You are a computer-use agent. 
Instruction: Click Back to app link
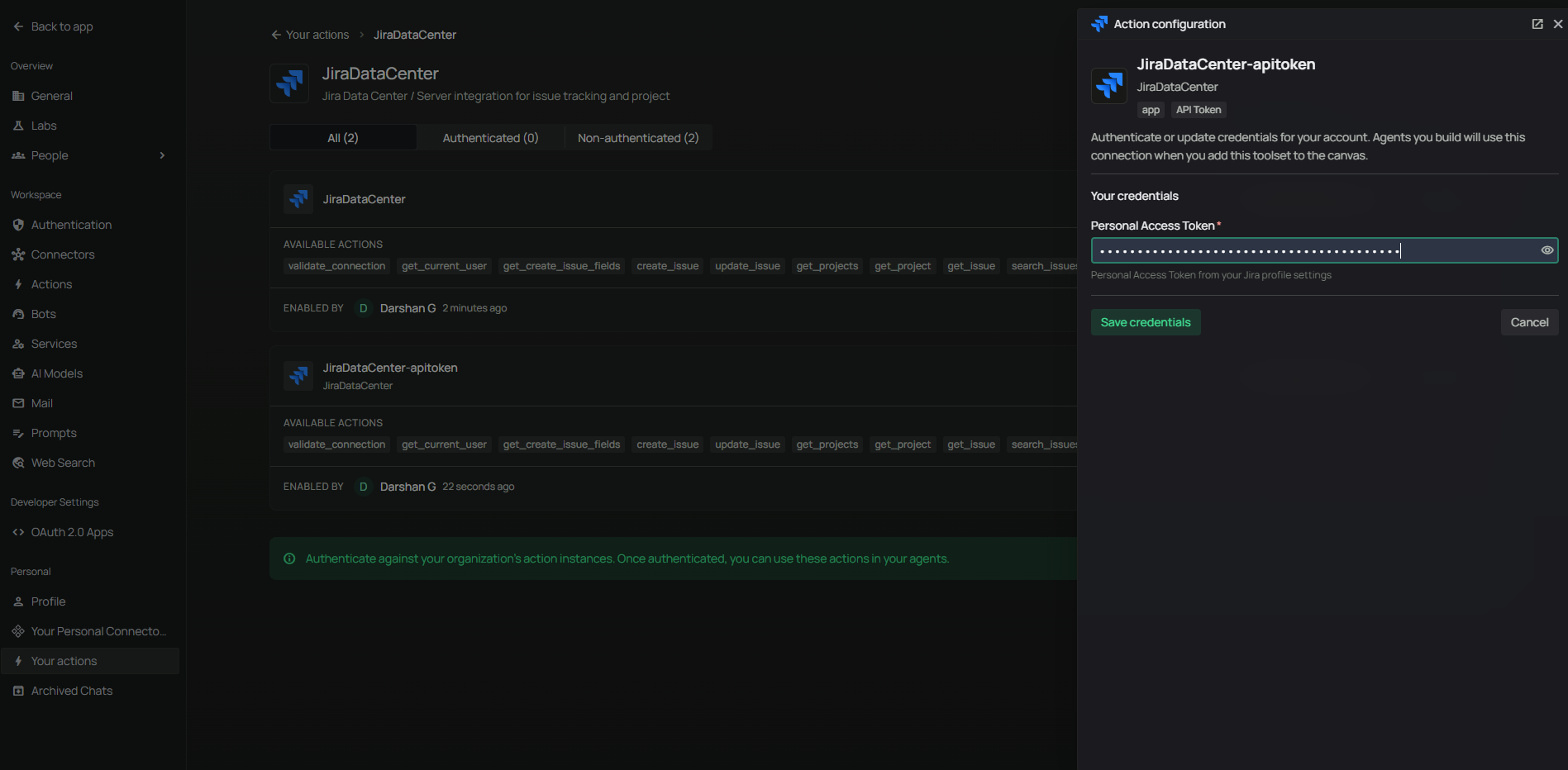pyautogui.click(x=62, y=26)
